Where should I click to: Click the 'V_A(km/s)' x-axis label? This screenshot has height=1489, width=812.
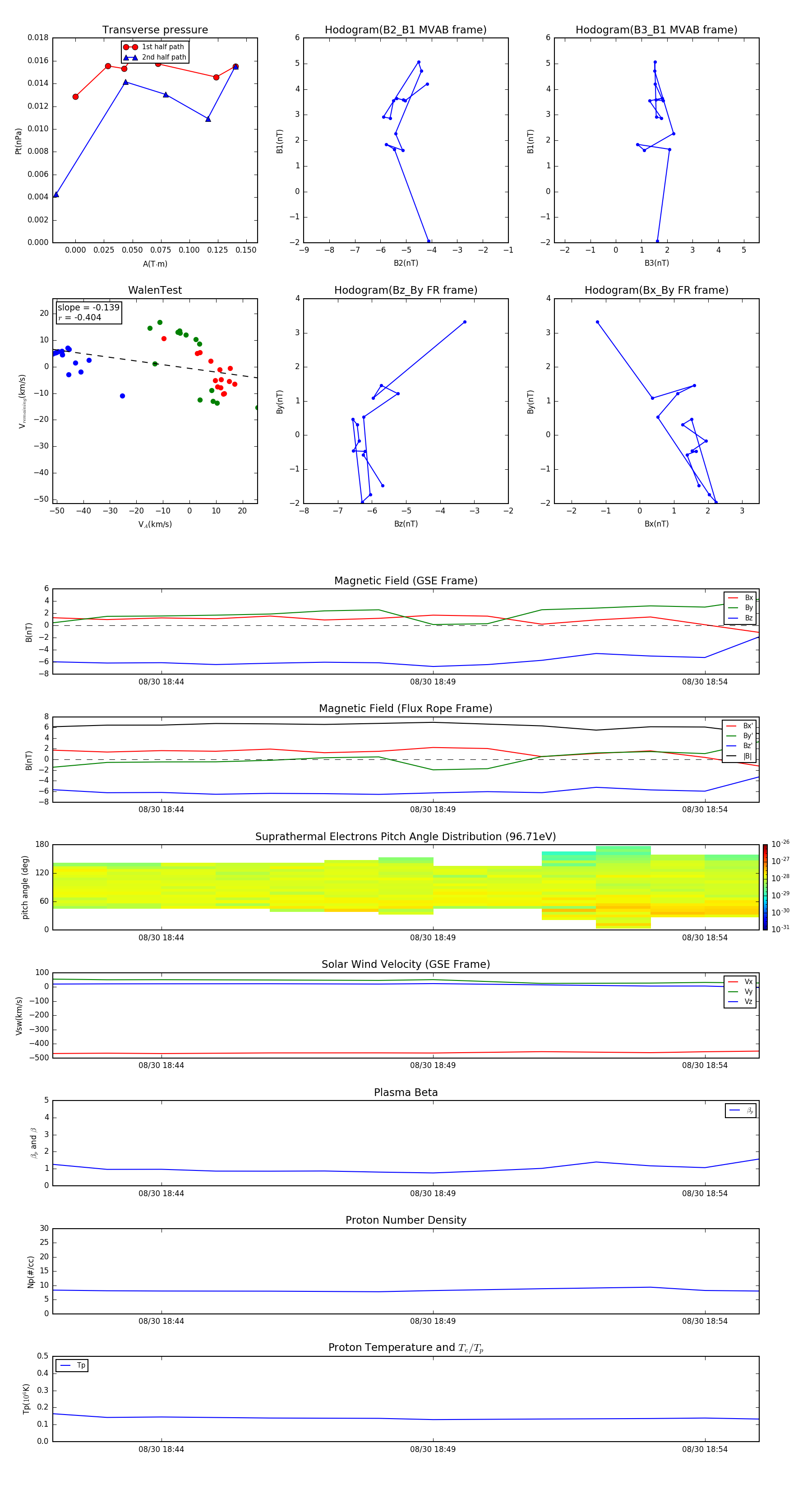click(x=155, y=524)
